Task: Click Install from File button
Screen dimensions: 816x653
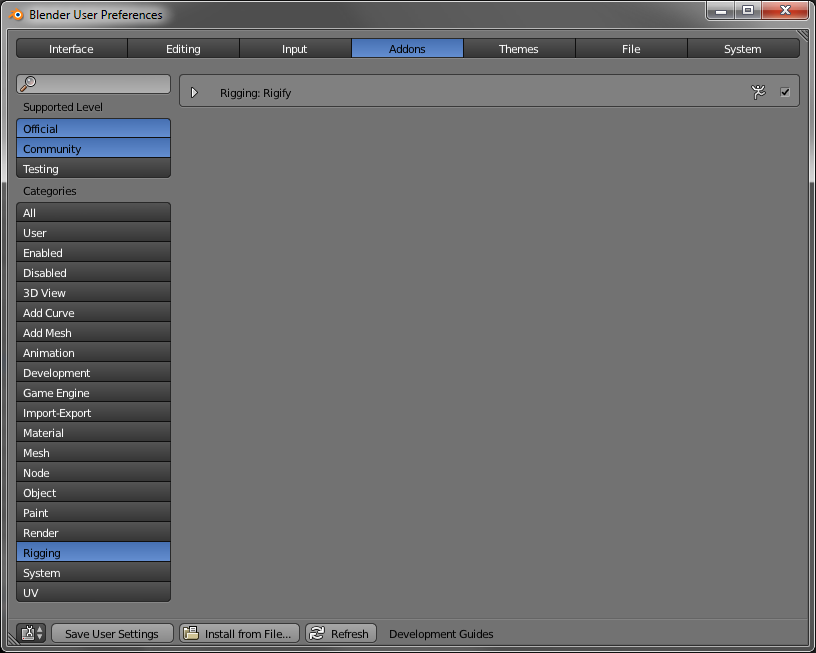Action: (x=239, y=633)
